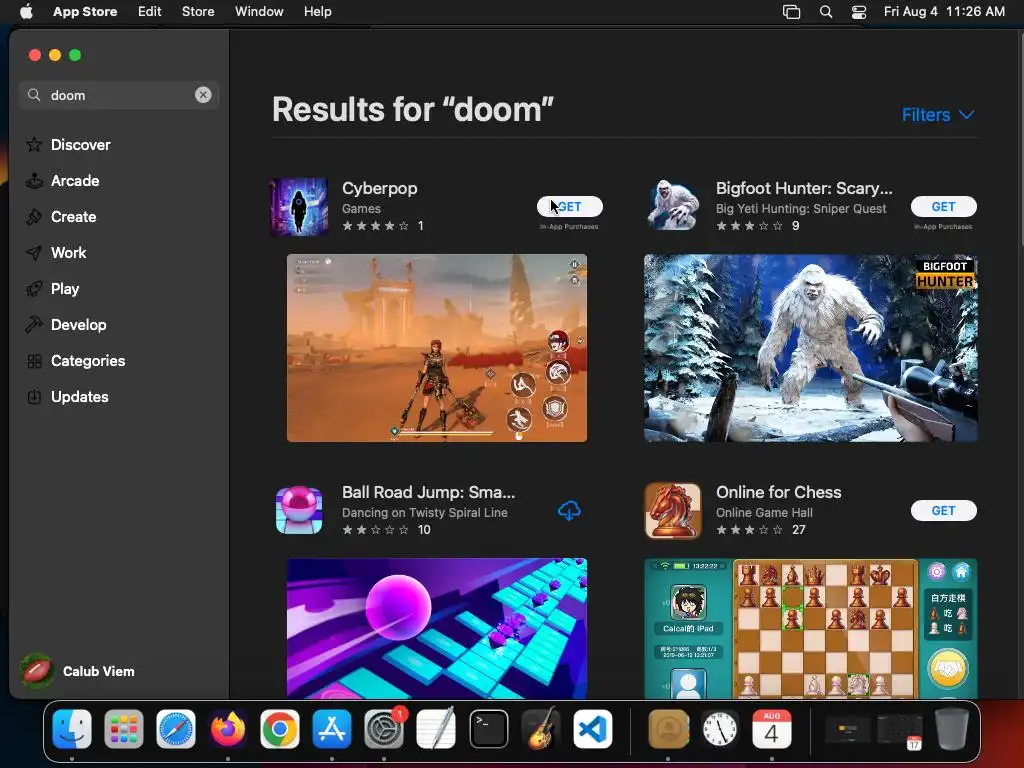Open Online for Chess app icon

tap(673, 511)
